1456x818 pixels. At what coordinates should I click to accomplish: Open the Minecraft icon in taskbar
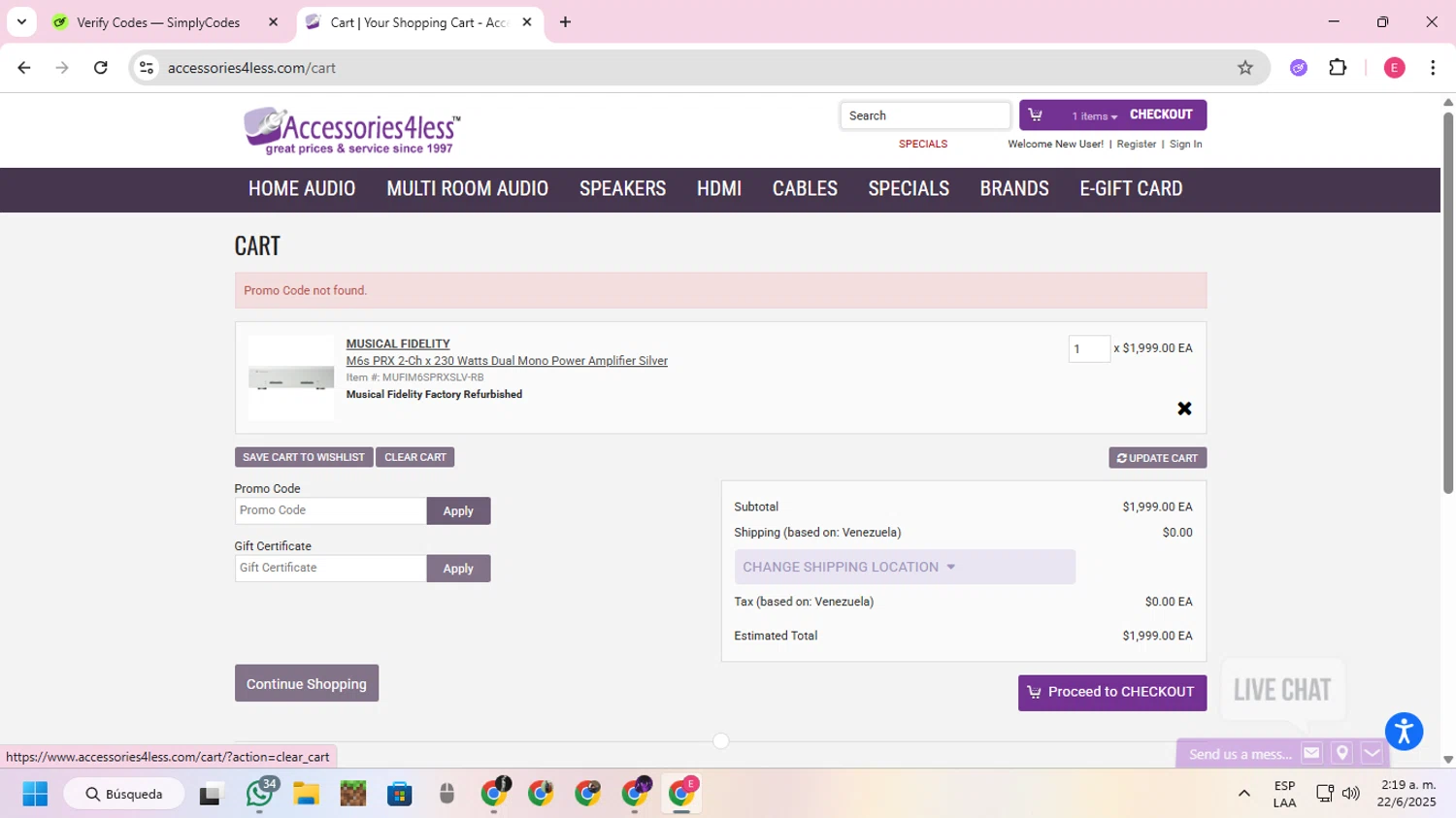(353, 794)
